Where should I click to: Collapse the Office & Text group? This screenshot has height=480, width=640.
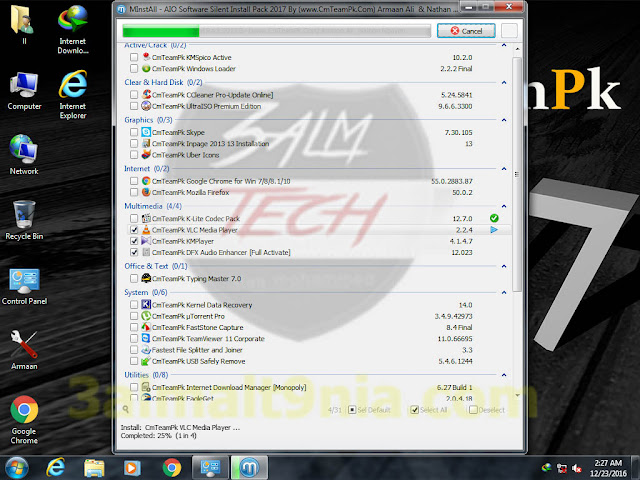(504, 266)
